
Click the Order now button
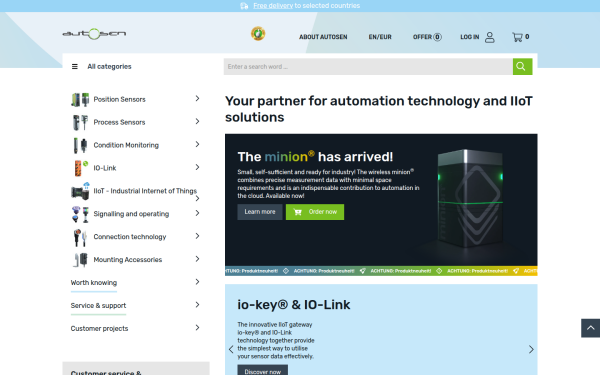point(315,212)
